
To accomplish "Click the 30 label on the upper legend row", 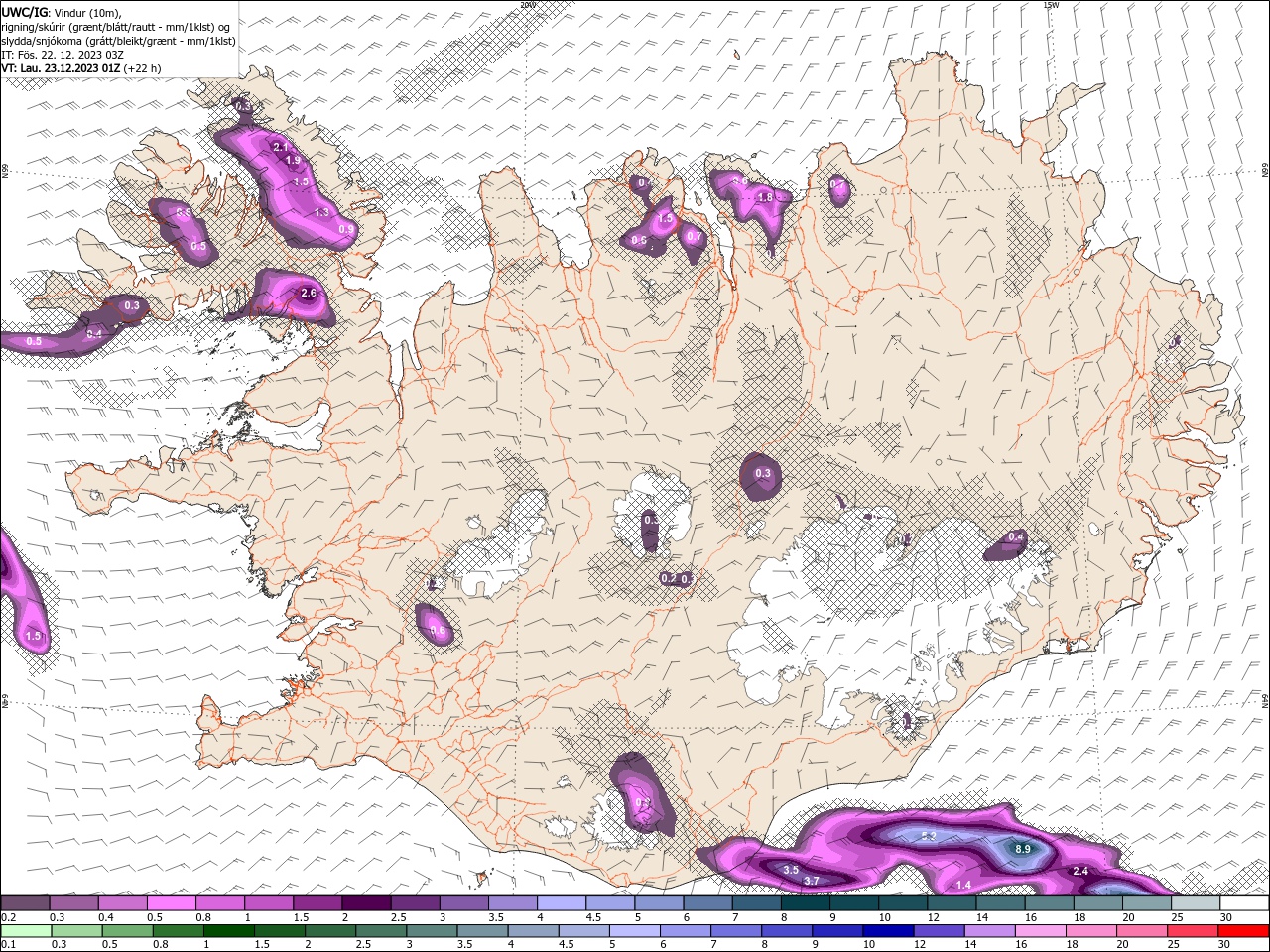I will click(x=1226, y=917).
